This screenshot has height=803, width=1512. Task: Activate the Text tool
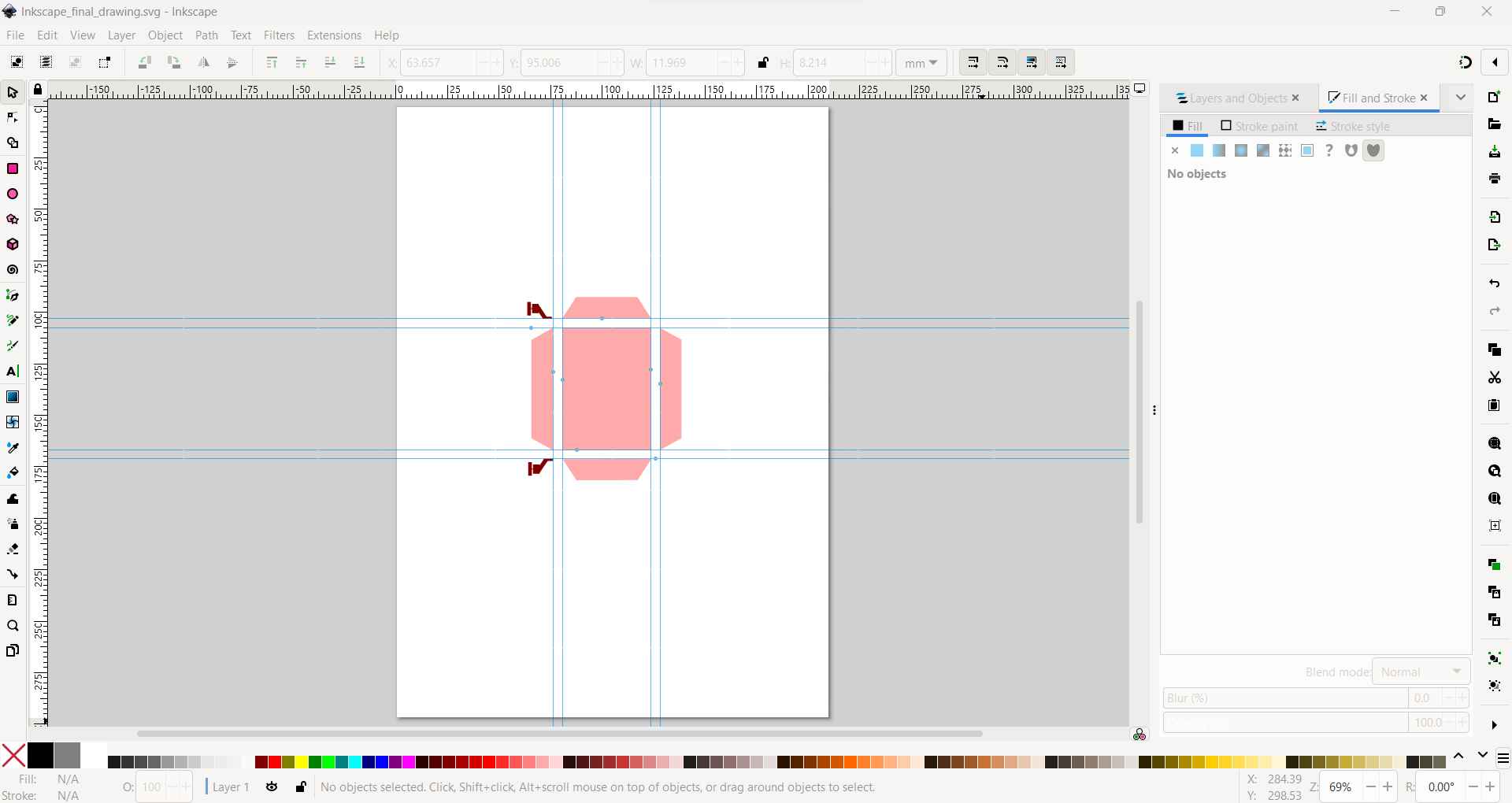point(13,372)
